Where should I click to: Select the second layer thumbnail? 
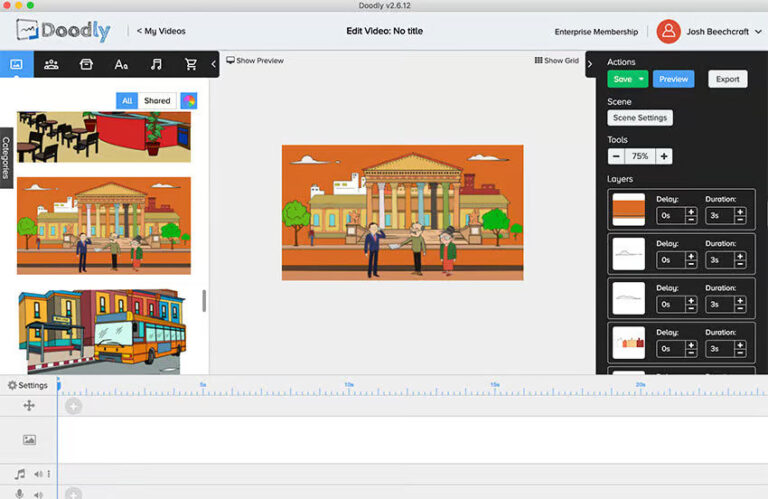point(628,254)
